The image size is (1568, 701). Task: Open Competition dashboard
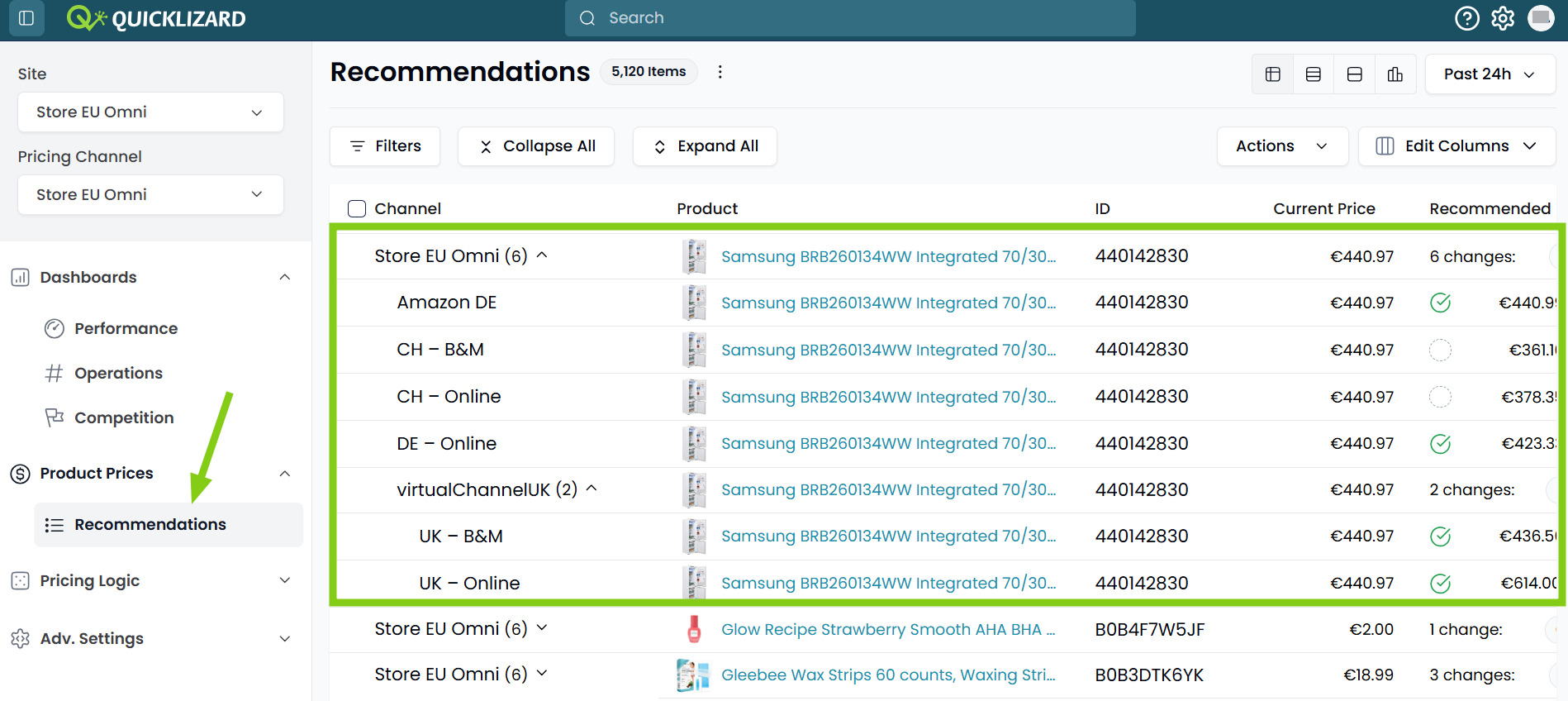pos(124,418)
